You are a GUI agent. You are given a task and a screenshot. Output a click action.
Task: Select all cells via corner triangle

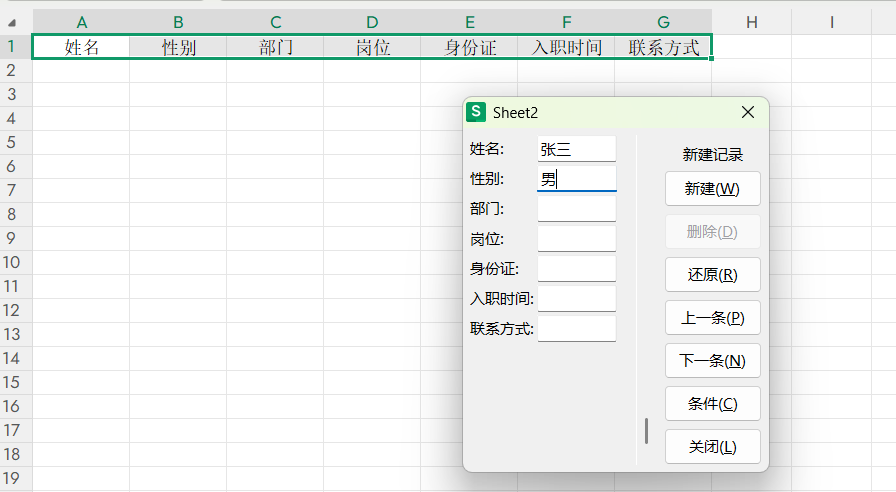(12, 23)
